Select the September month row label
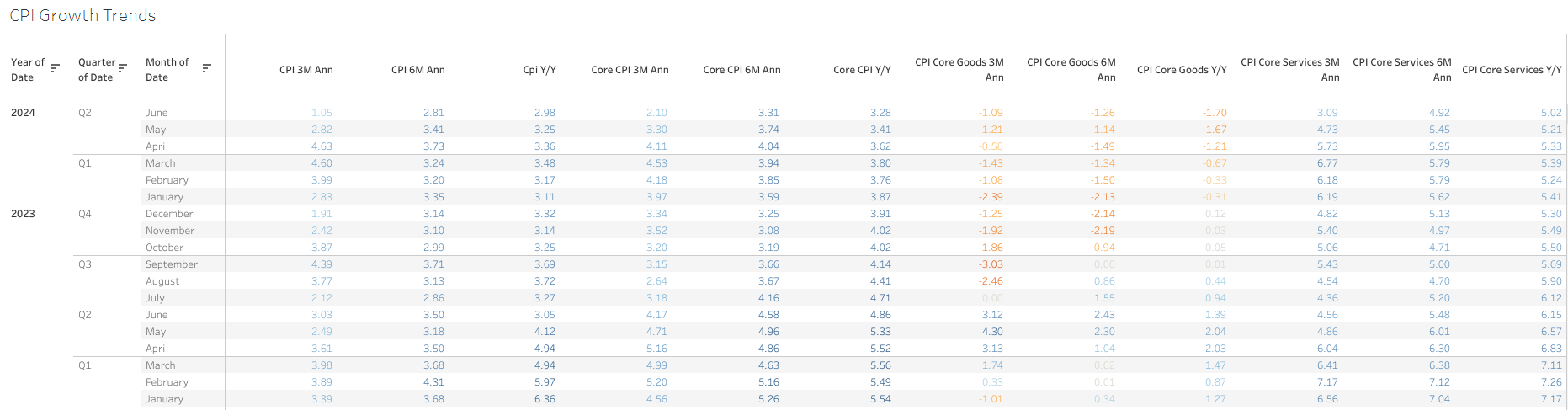The width and height of the screenshot is (1568, 410). point(172,264)
